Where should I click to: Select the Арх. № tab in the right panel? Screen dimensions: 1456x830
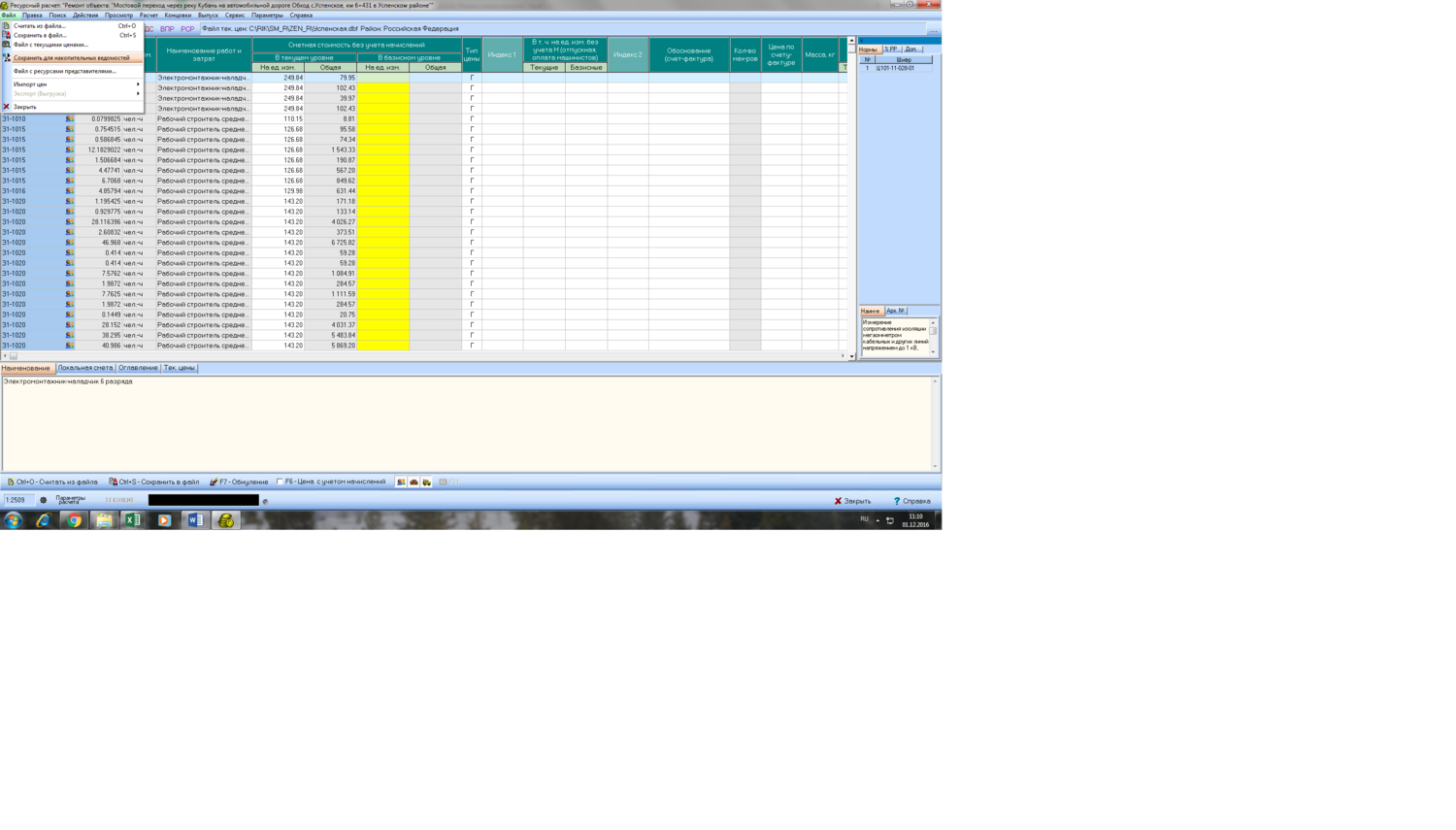896,311
